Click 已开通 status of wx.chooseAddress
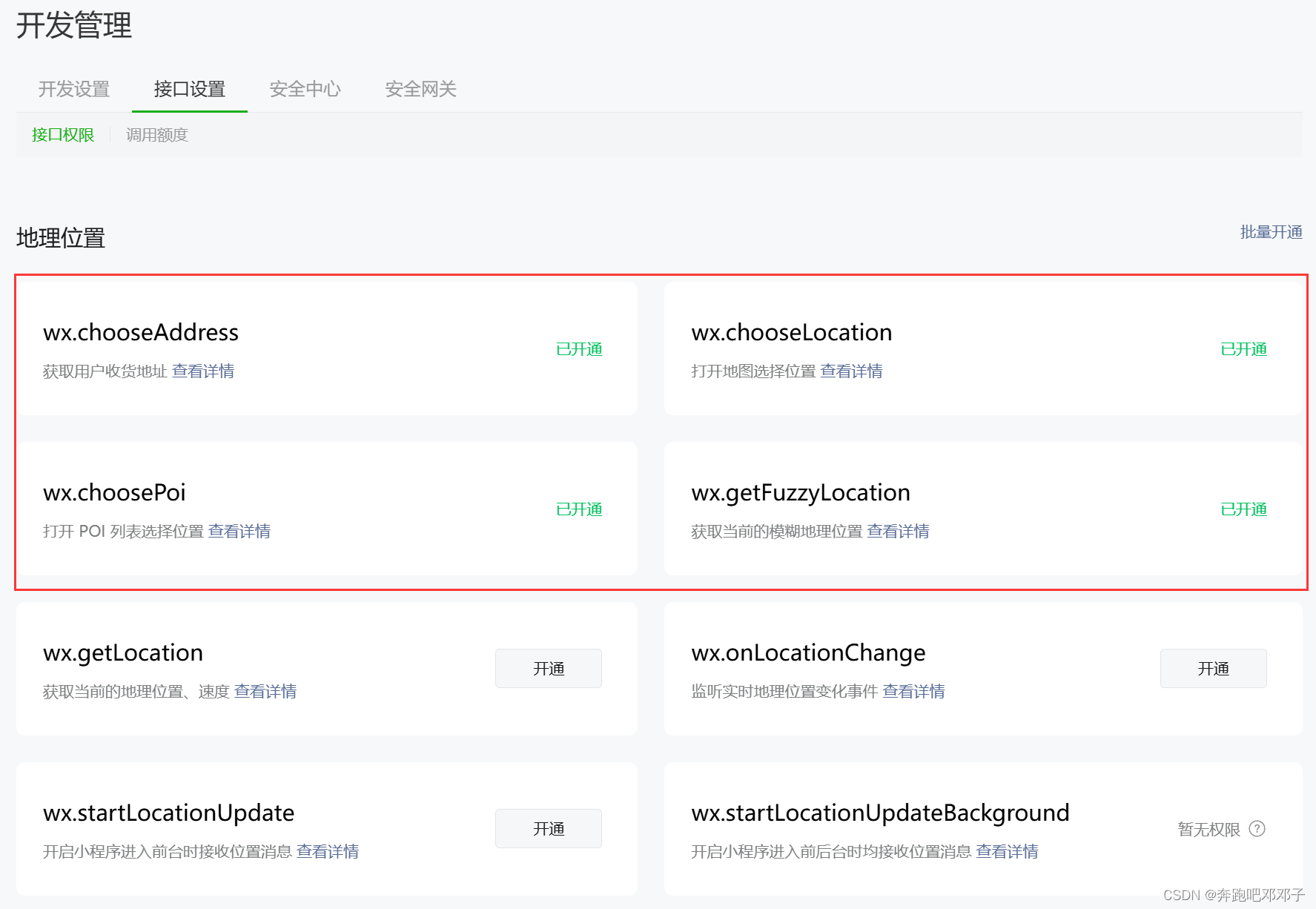The height and width of the screenshot is (909, 1316). click(579, 348)
